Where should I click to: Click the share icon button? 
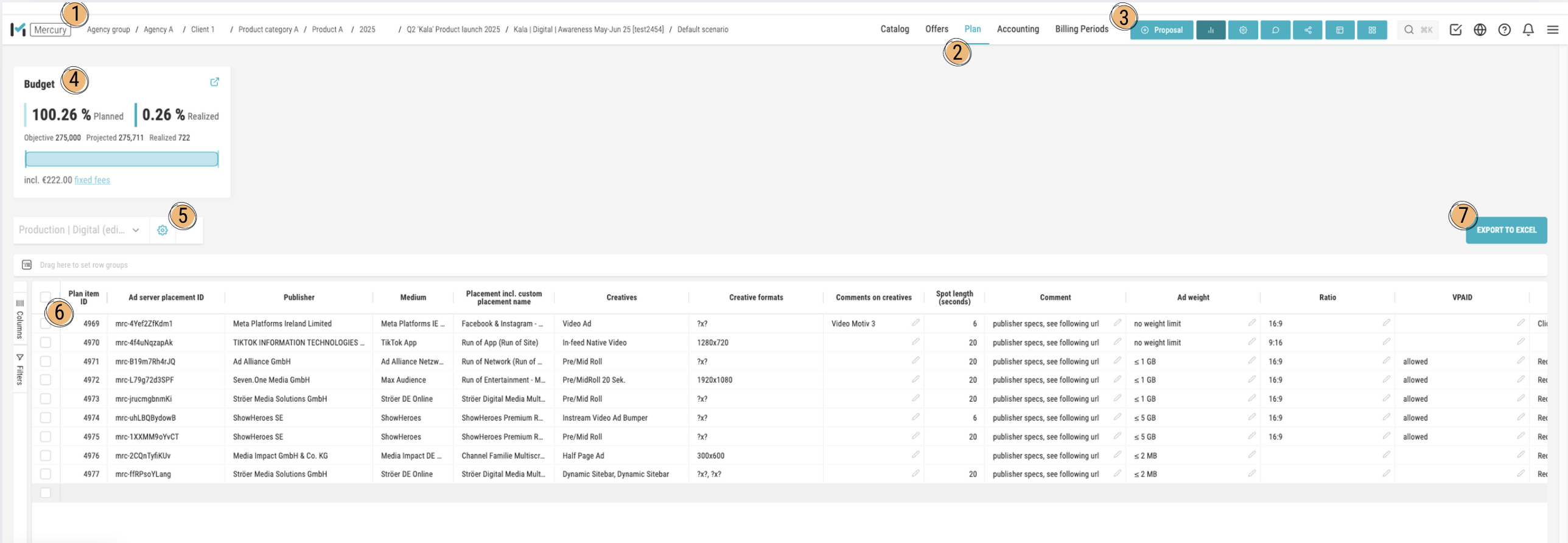(x=1307, y=30)
